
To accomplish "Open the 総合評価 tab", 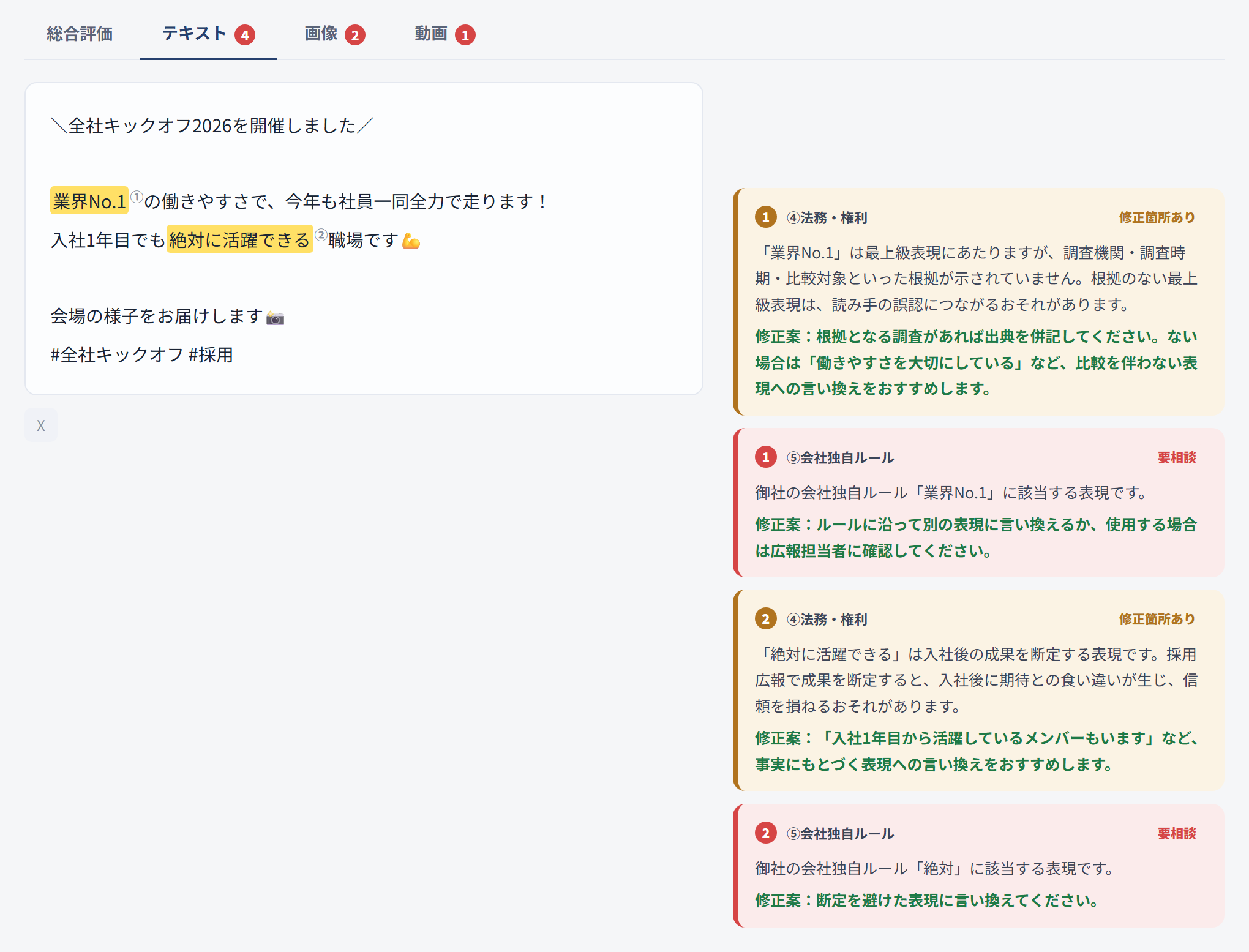I will [80, 34].
